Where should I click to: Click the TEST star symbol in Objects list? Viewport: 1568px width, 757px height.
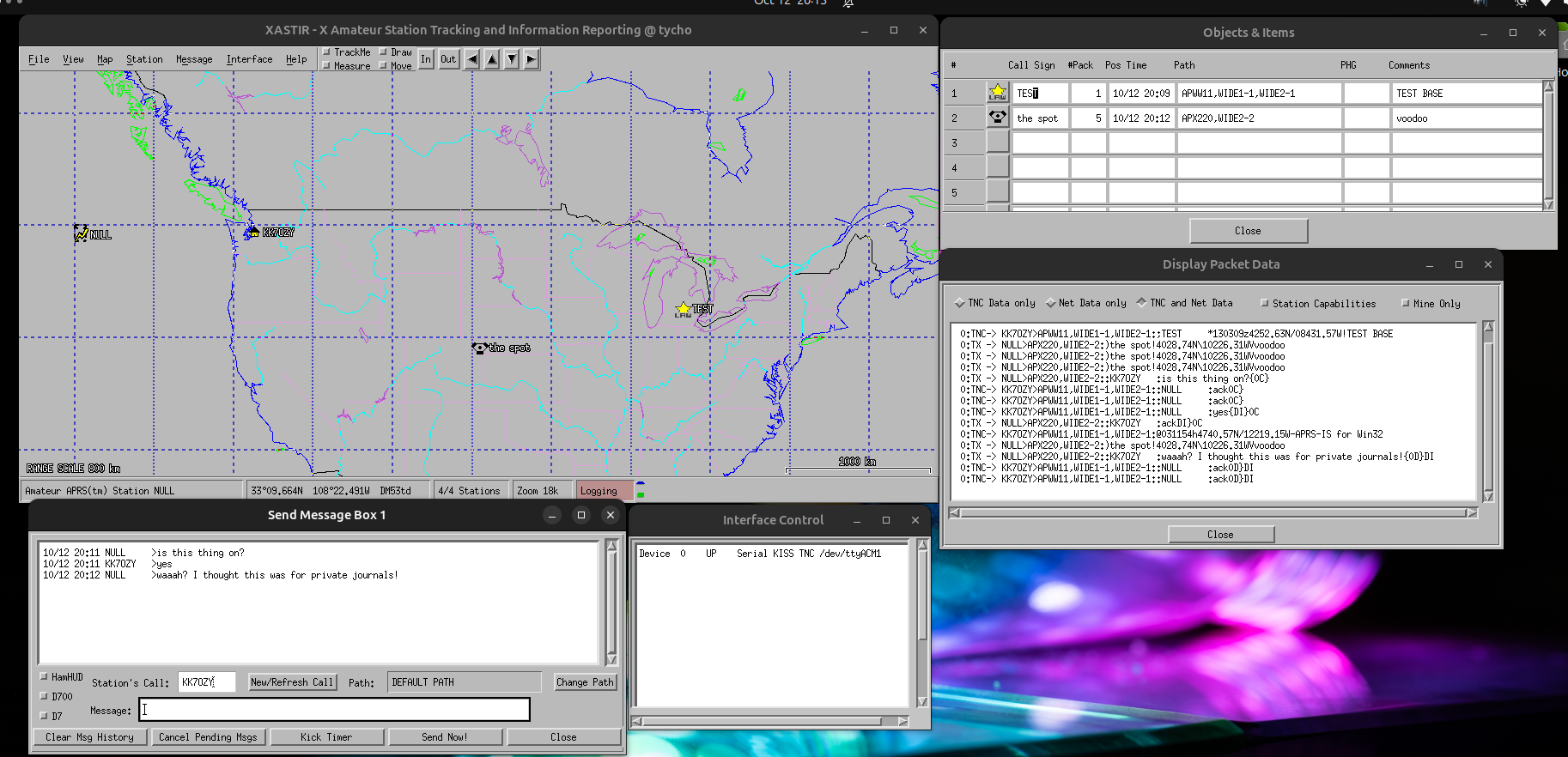pos(997,93)
